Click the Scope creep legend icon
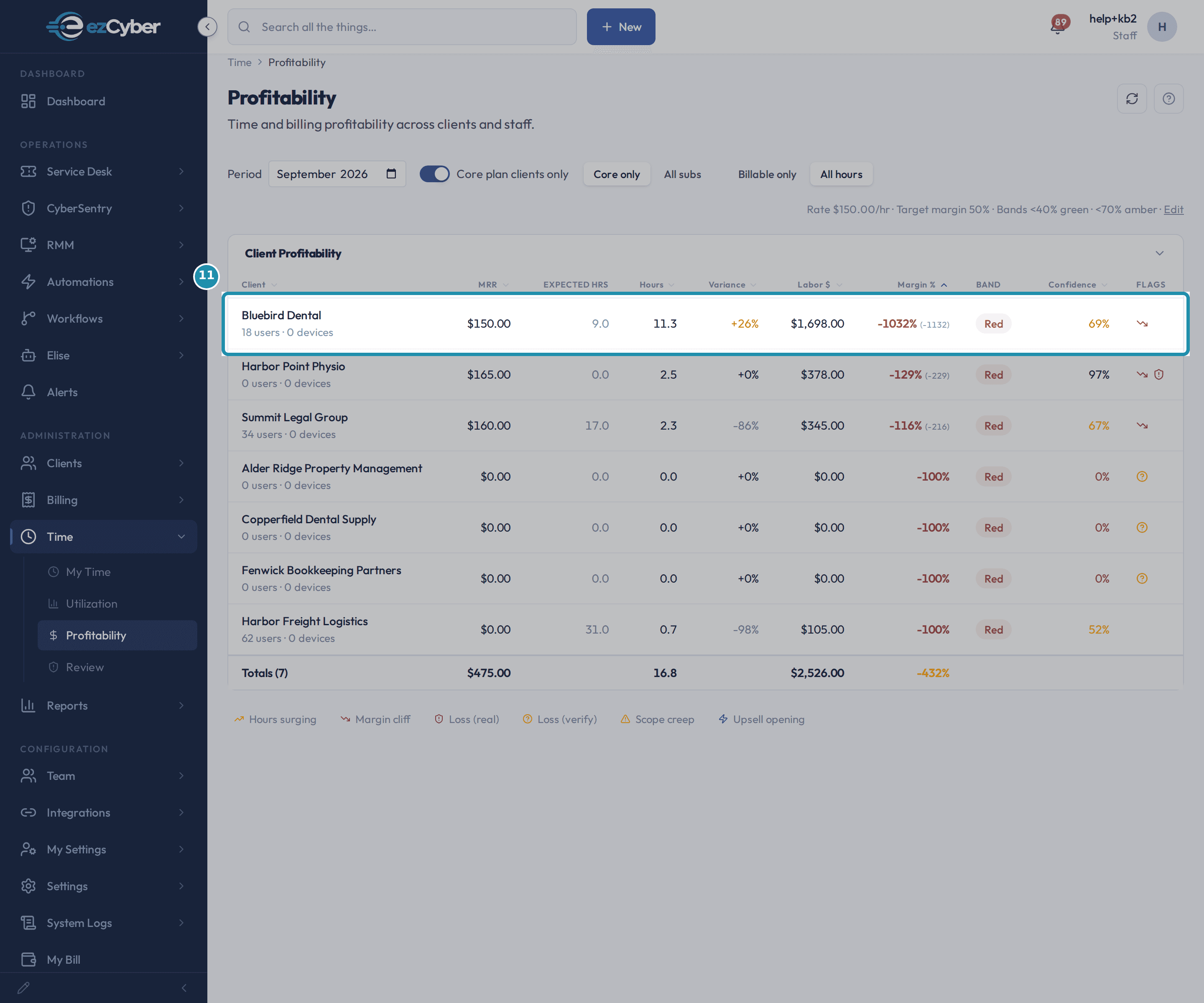Screen dimensions: 1204x1003 [625, 719]
